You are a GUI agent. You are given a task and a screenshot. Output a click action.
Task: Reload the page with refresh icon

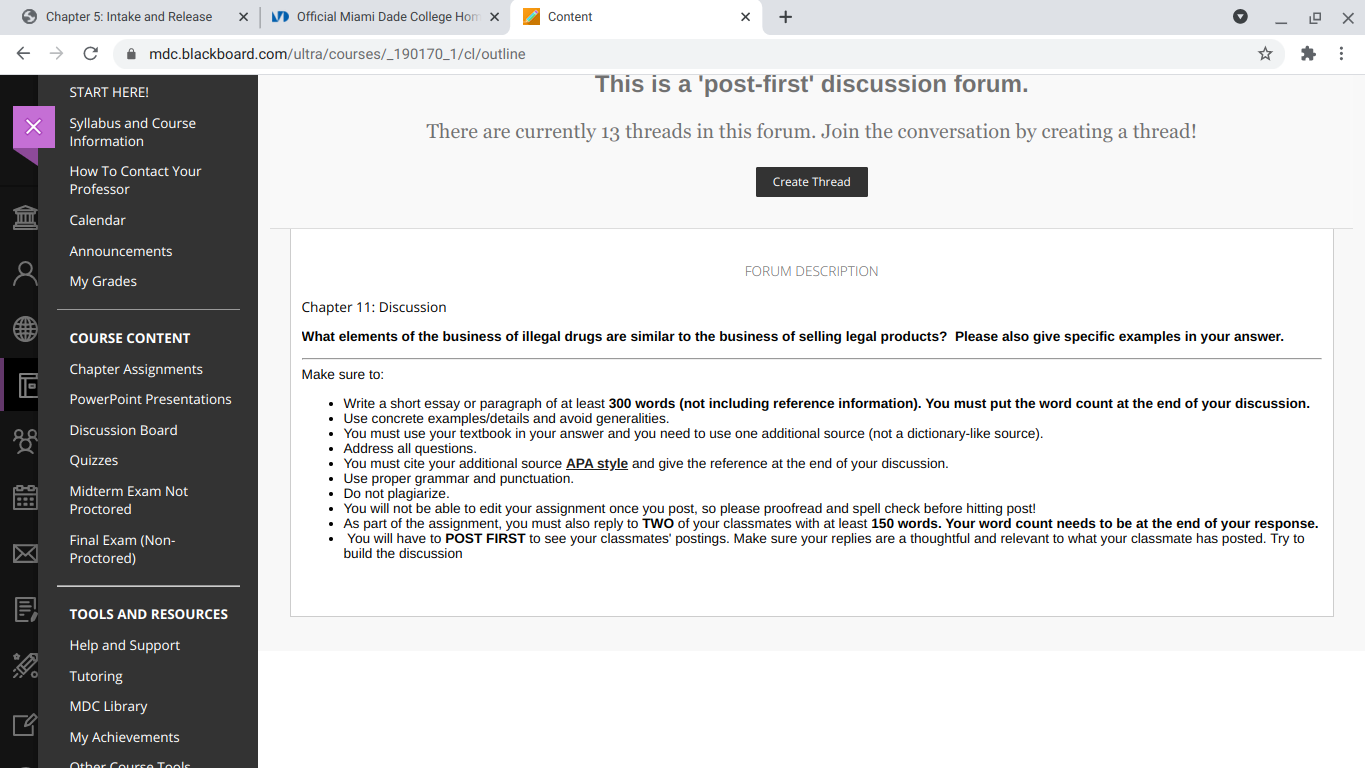pyautogui.click(x=90, y=54)
